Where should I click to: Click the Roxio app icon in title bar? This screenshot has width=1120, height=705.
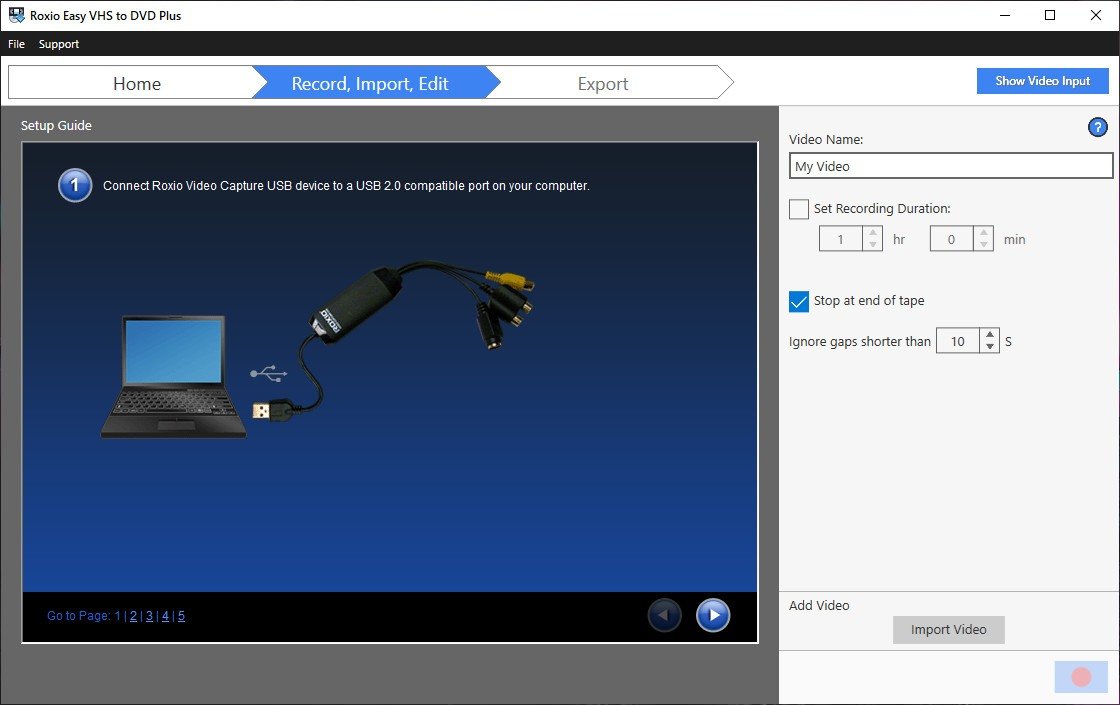coord(14,15)
